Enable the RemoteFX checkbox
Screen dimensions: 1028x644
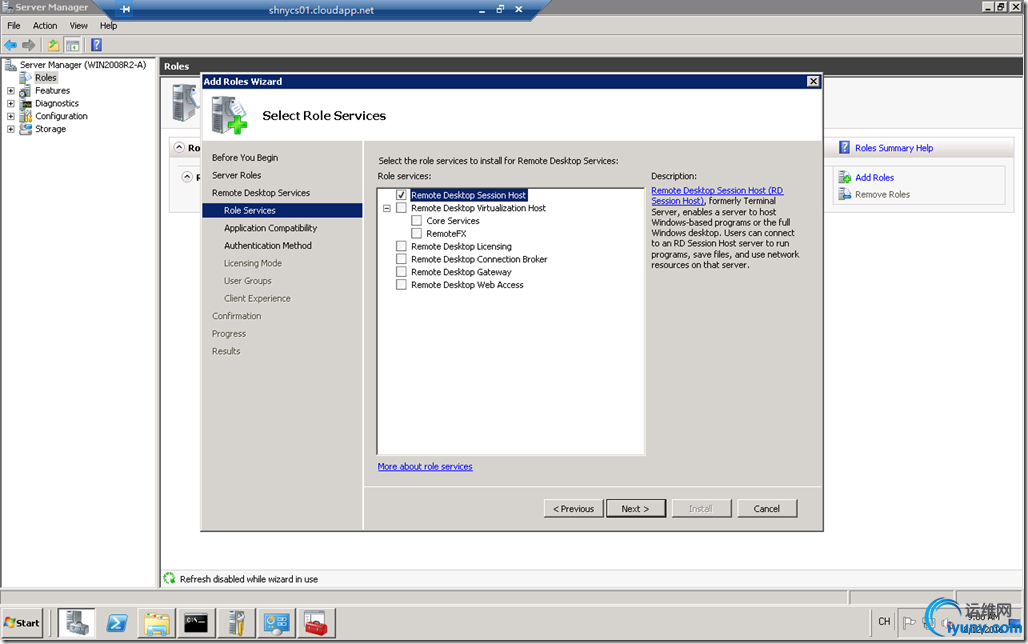tap(416, 233)
